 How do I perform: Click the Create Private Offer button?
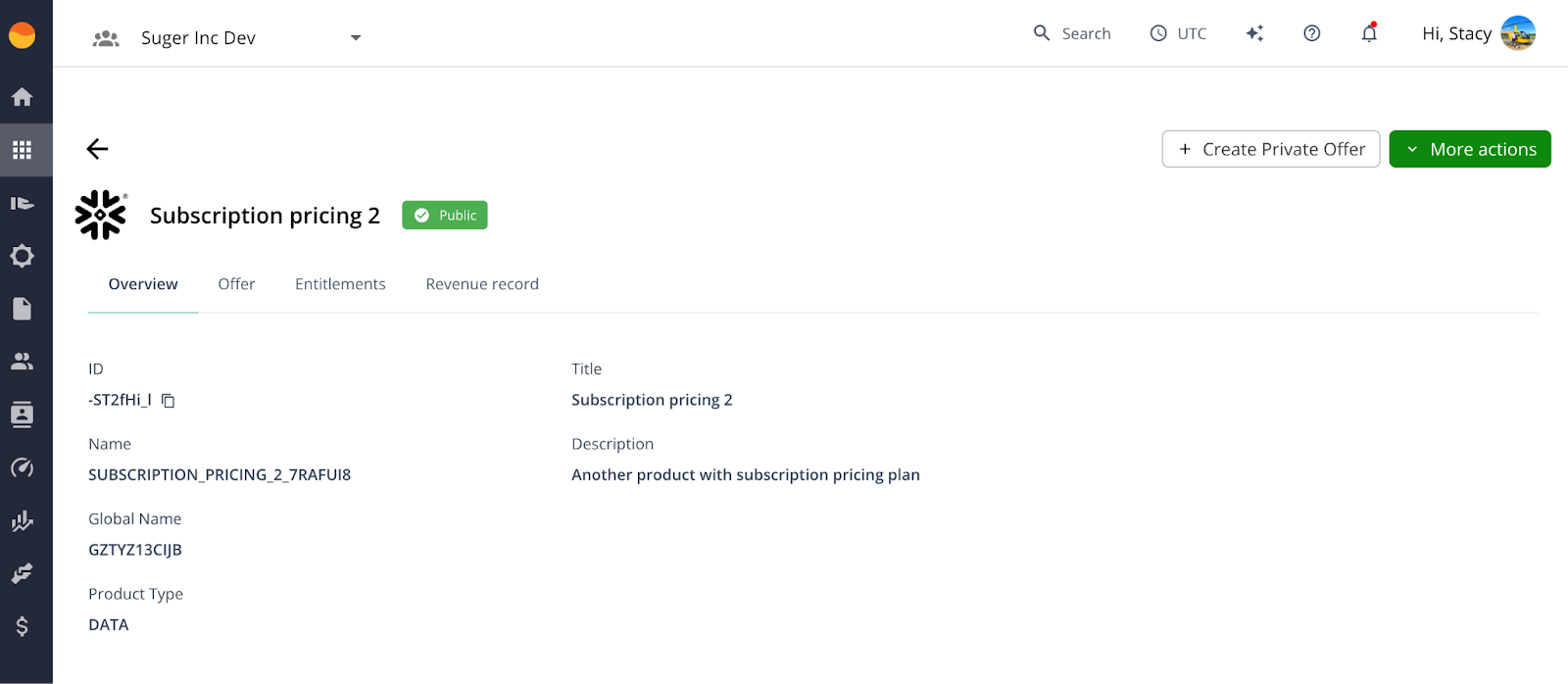pyautogui.click(x=1270, y=149)
